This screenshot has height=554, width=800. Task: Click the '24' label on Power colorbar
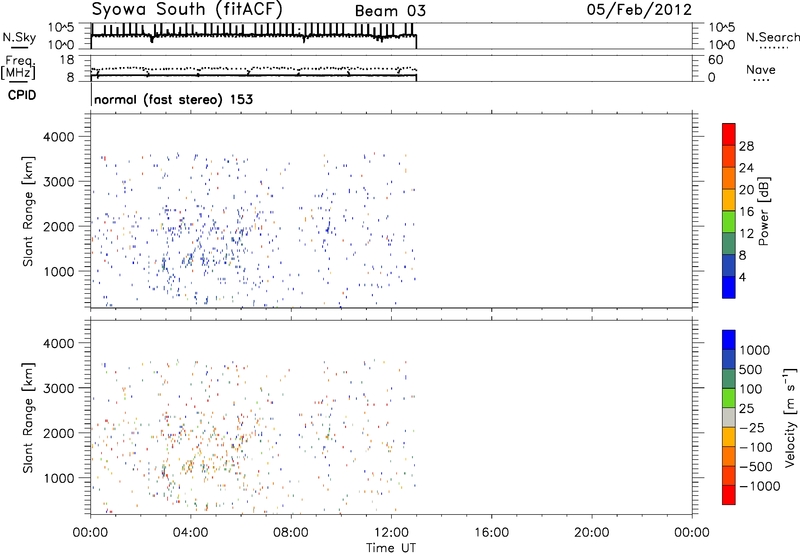point(746,168)
